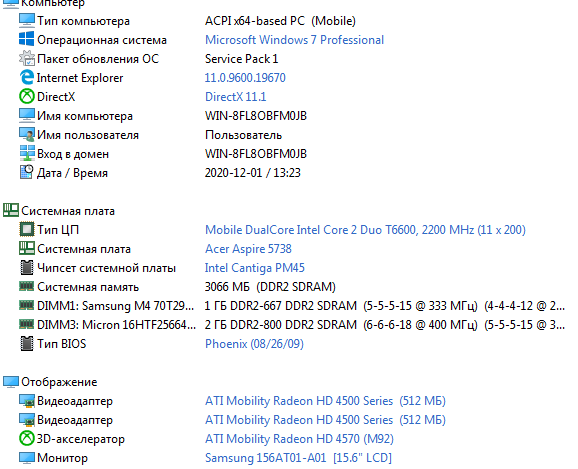Screen dimensions: 578x469
Task: Select the DIMM3: Micron memory row
Action: (x=292, y=325)
